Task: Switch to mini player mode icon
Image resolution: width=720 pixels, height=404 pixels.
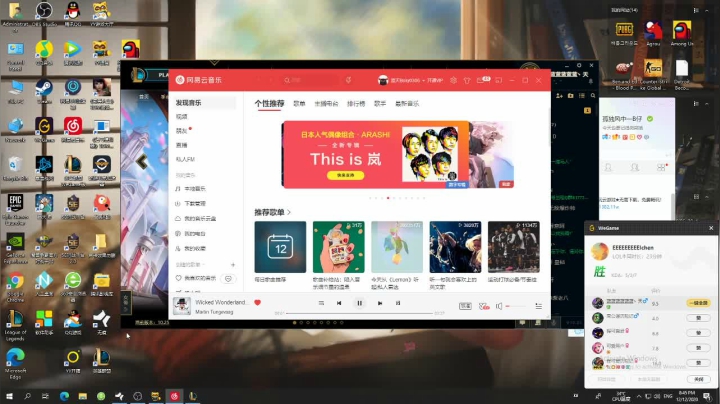Action: coord(499,80)
